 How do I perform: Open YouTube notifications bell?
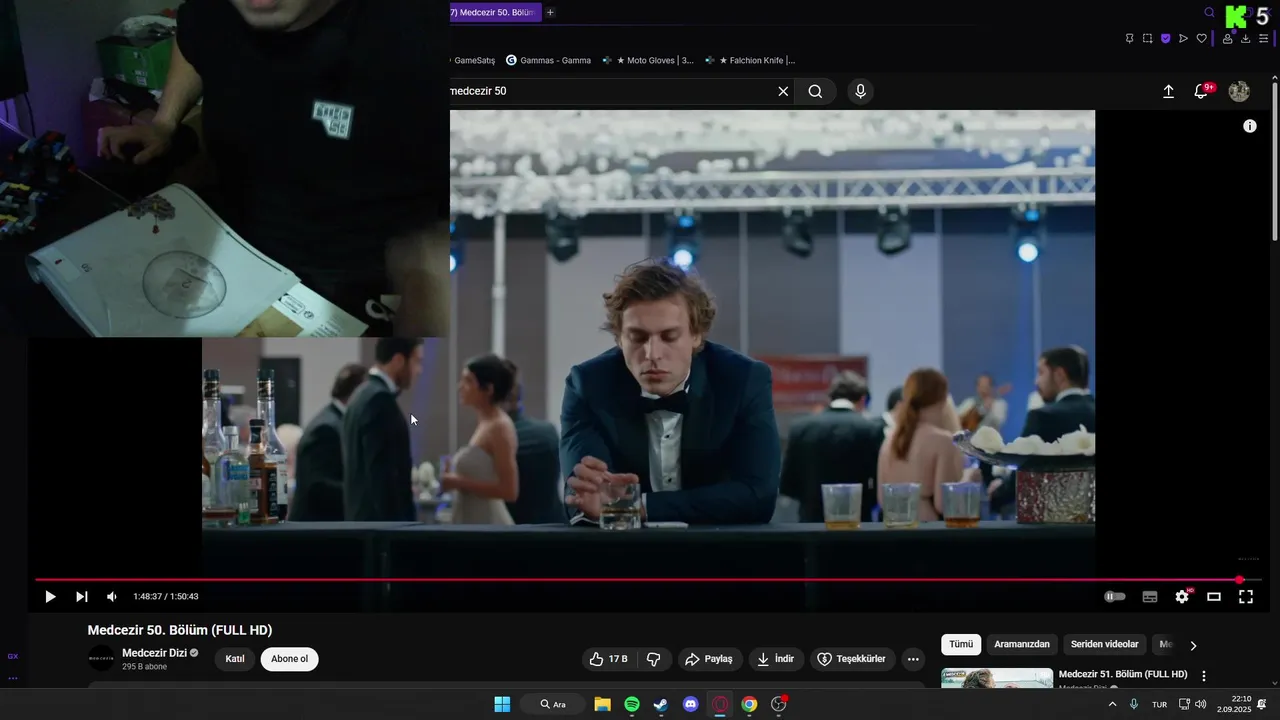pos(1202,92)
